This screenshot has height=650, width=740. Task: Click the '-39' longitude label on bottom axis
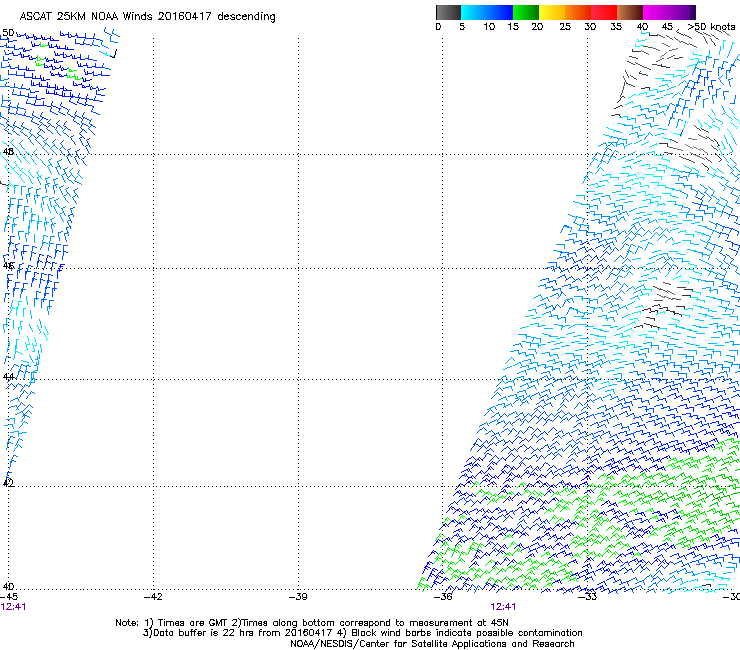(x=298, y=597)
